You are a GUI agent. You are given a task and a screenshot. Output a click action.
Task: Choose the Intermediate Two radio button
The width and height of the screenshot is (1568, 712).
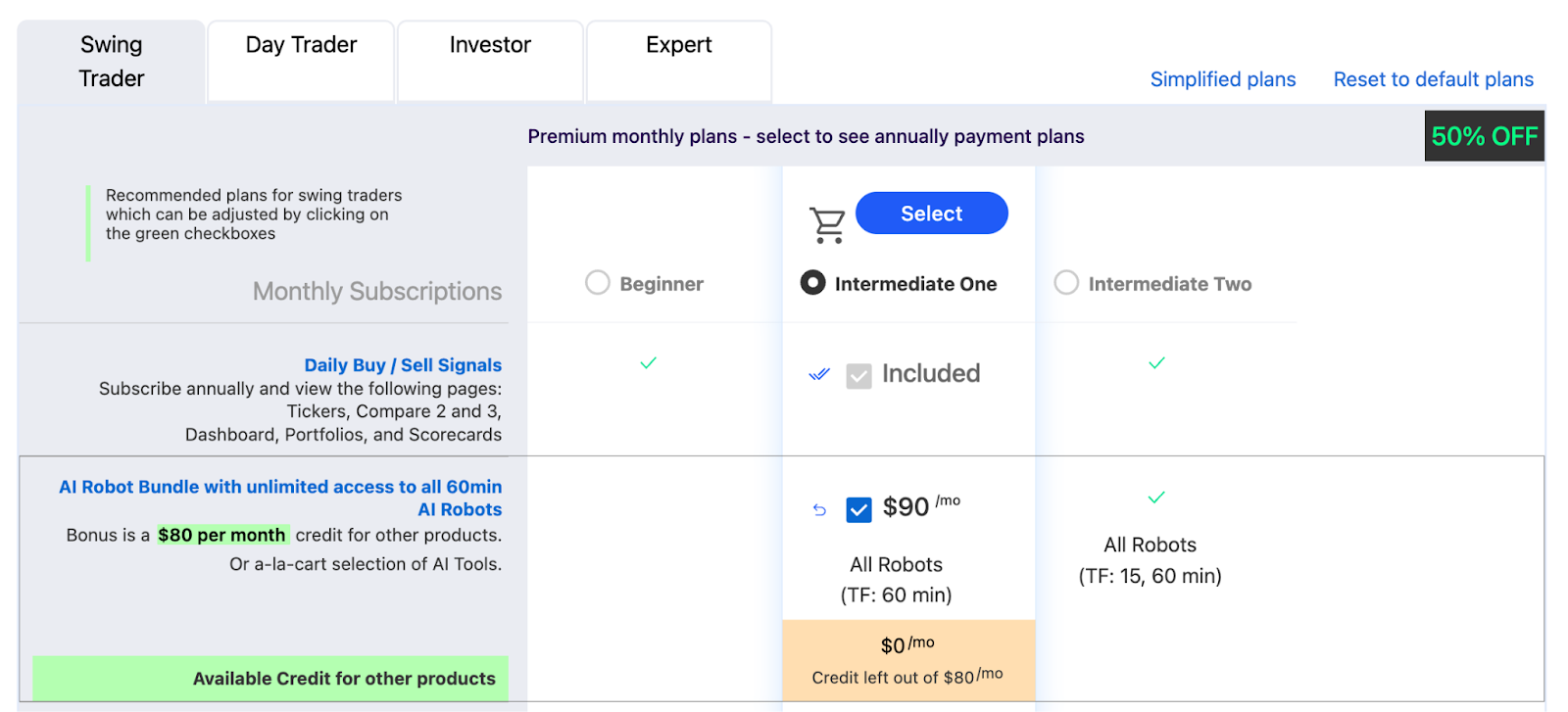(1066, 283)
